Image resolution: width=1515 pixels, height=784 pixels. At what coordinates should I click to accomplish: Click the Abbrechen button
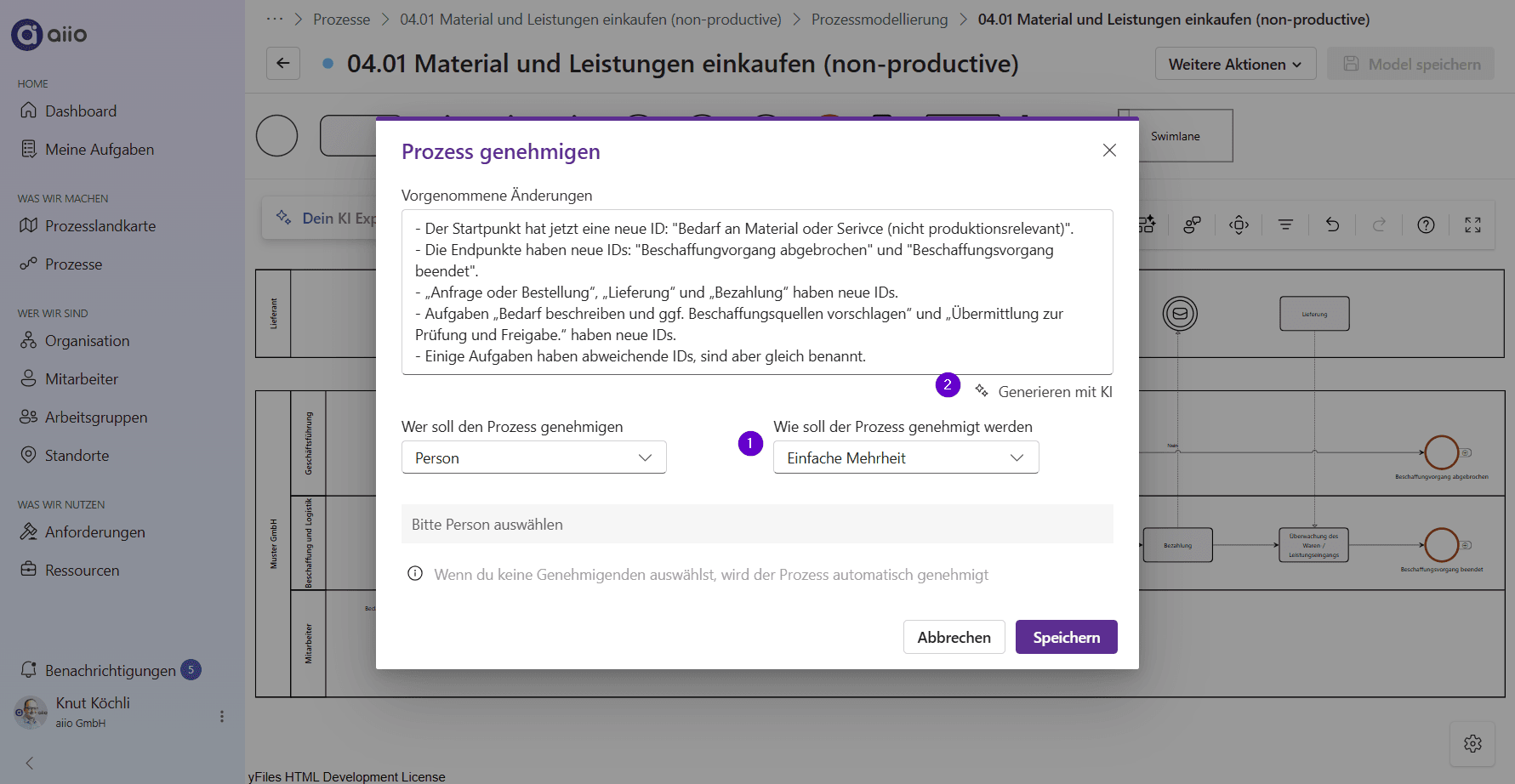pyautogui.click(x=954, y=637)
